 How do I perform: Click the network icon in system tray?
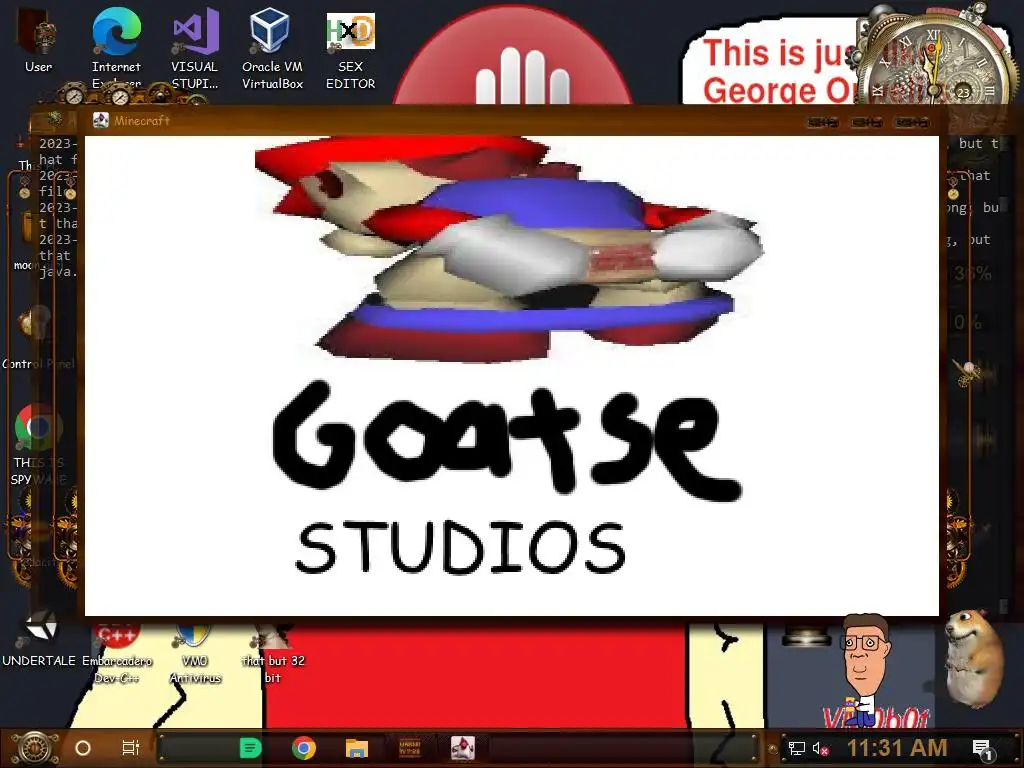click(796, 748)
